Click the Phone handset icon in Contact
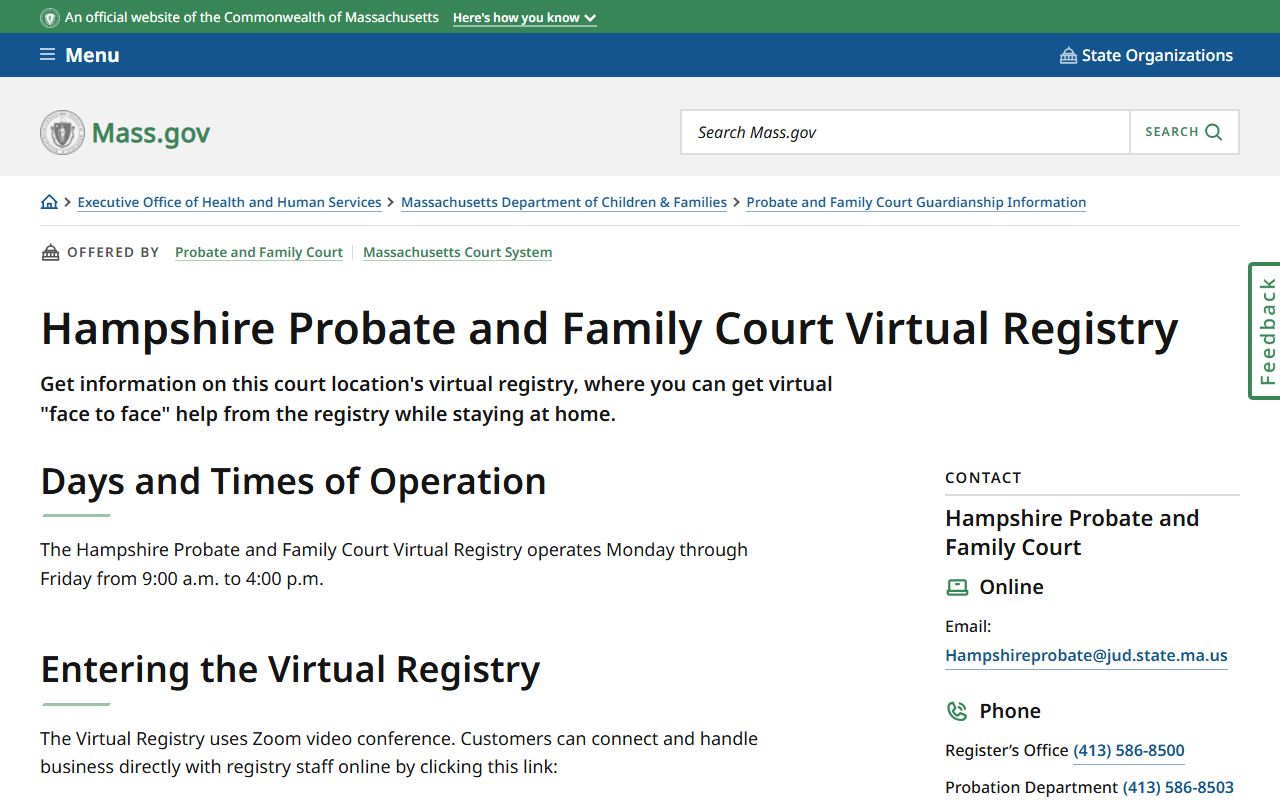Viewport: 1280px width, 800px height. [957, 711]
